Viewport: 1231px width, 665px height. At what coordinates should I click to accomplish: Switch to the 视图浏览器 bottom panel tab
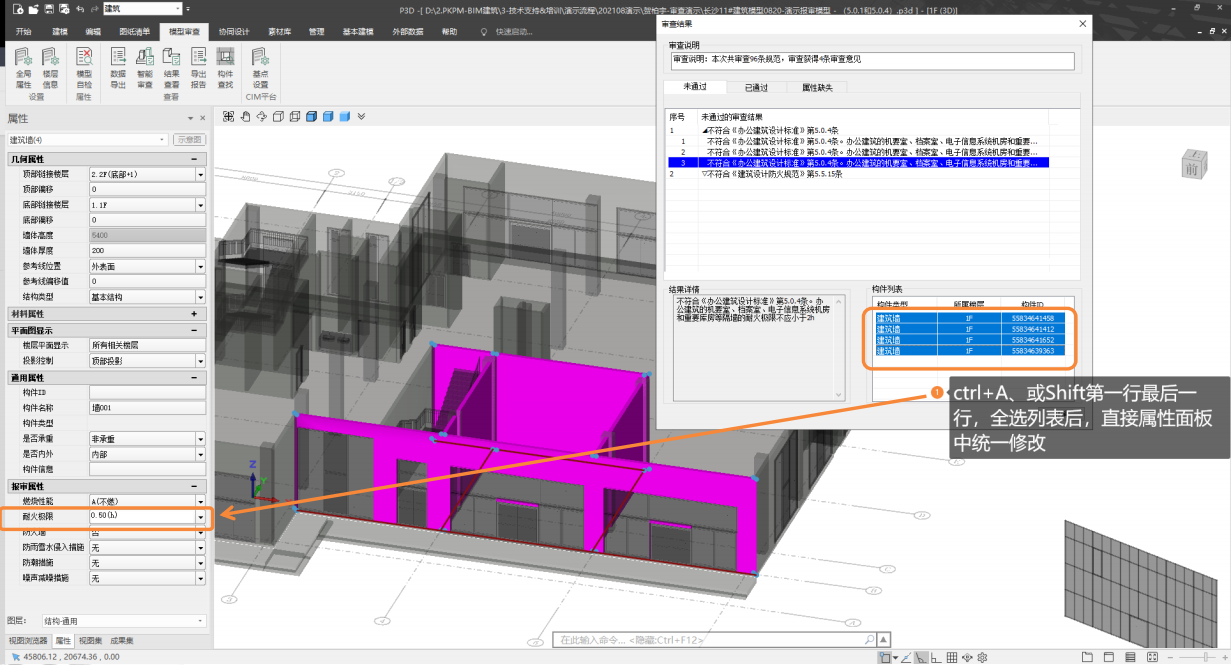click(x=27, y=640)
